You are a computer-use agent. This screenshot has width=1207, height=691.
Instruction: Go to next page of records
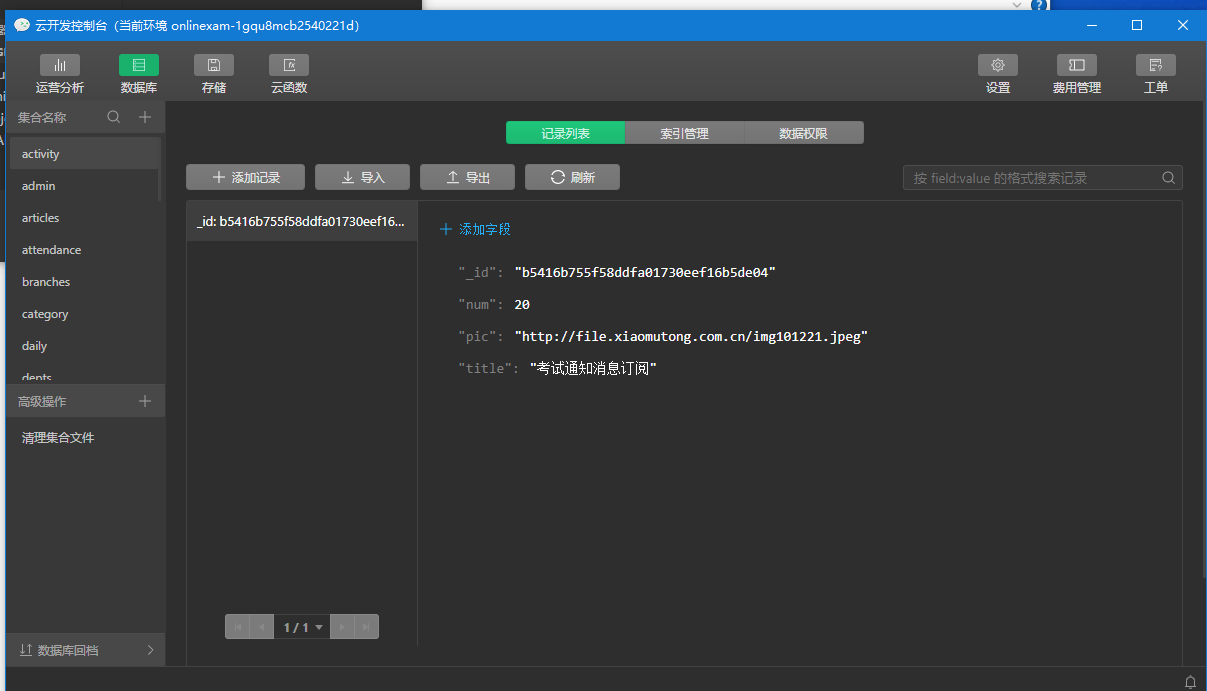342,627
